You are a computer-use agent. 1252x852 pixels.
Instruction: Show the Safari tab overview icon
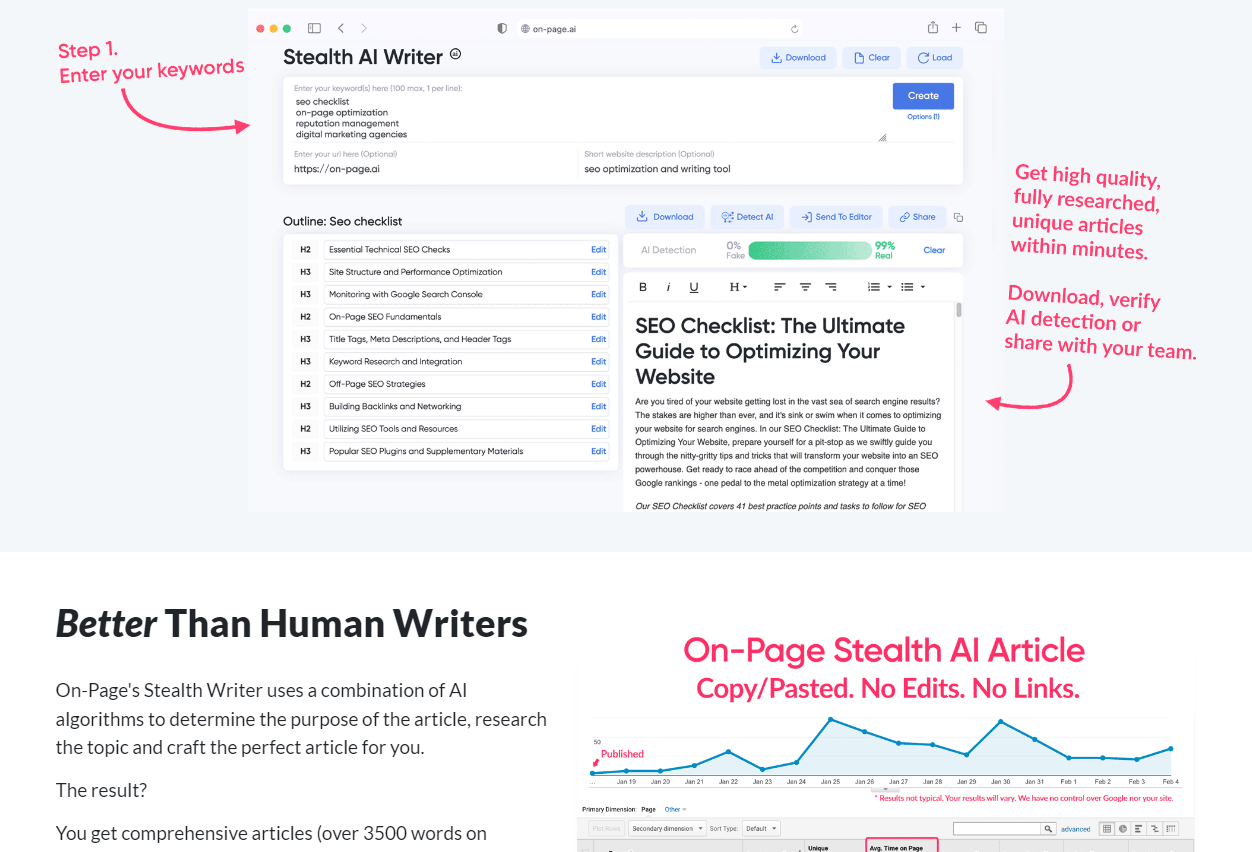[981, 28]
